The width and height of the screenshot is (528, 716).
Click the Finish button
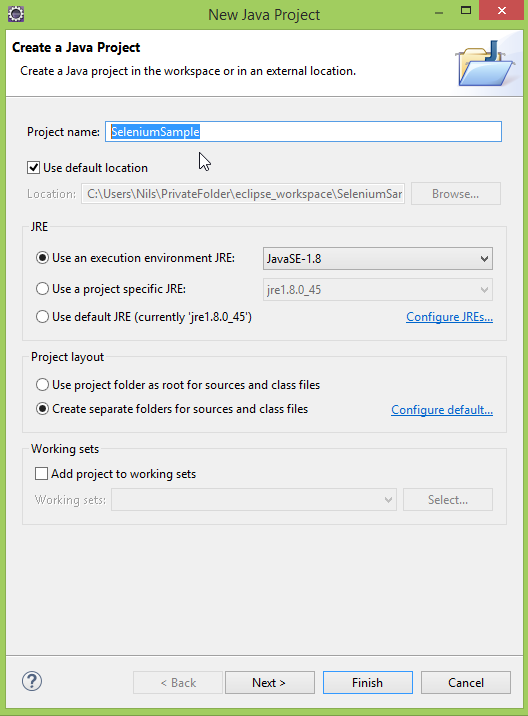[x=368, y=683]
